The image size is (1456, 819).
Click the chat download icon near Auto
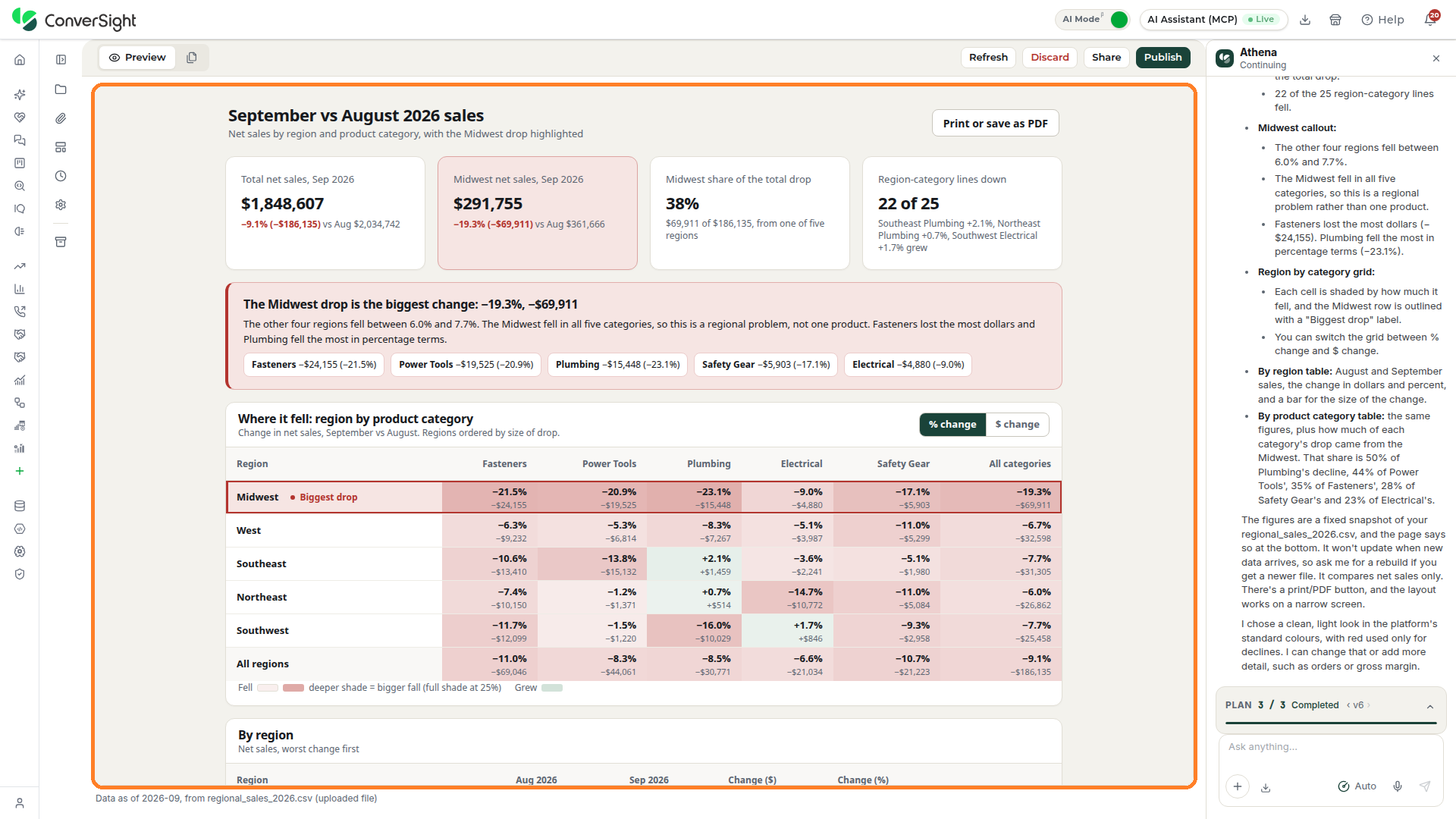1266,787
